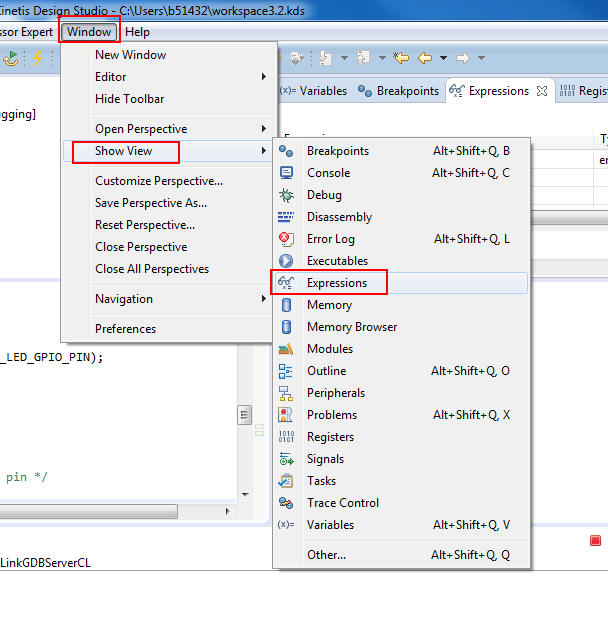608x620 pixels.
Task: Show the Peripherals view
Action: (x=401, y=393)
